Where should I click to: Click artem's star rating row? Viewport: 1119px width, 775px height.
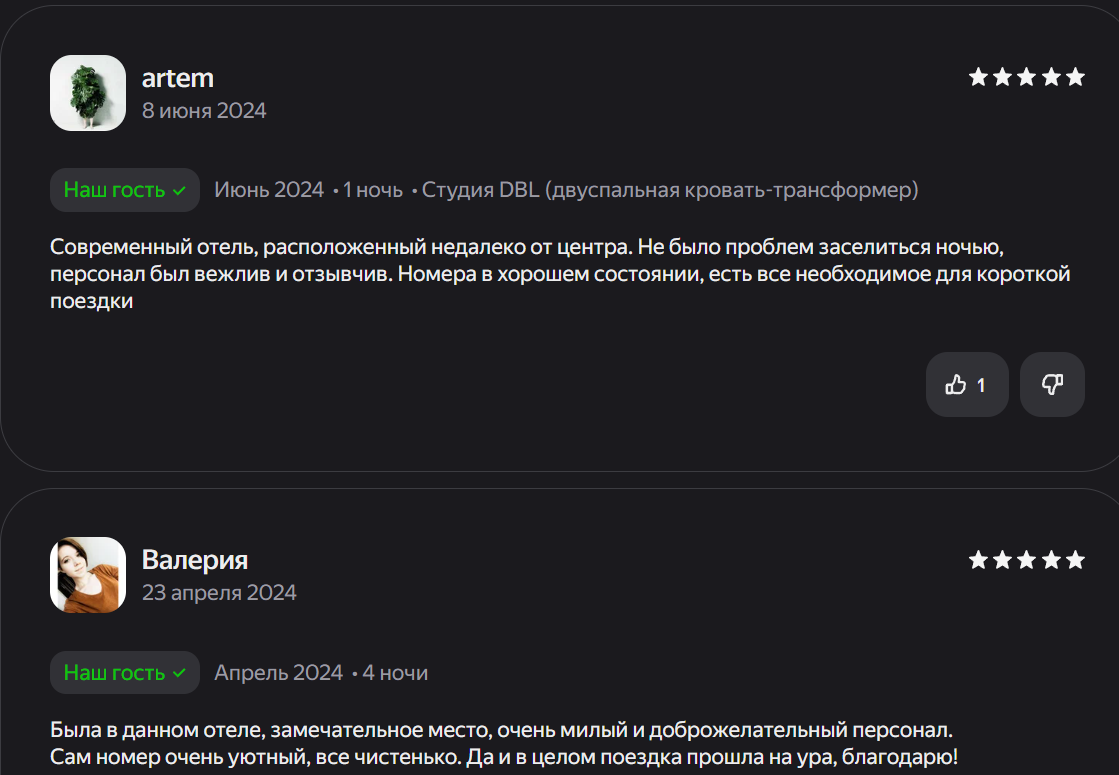tap(1025, 75)
